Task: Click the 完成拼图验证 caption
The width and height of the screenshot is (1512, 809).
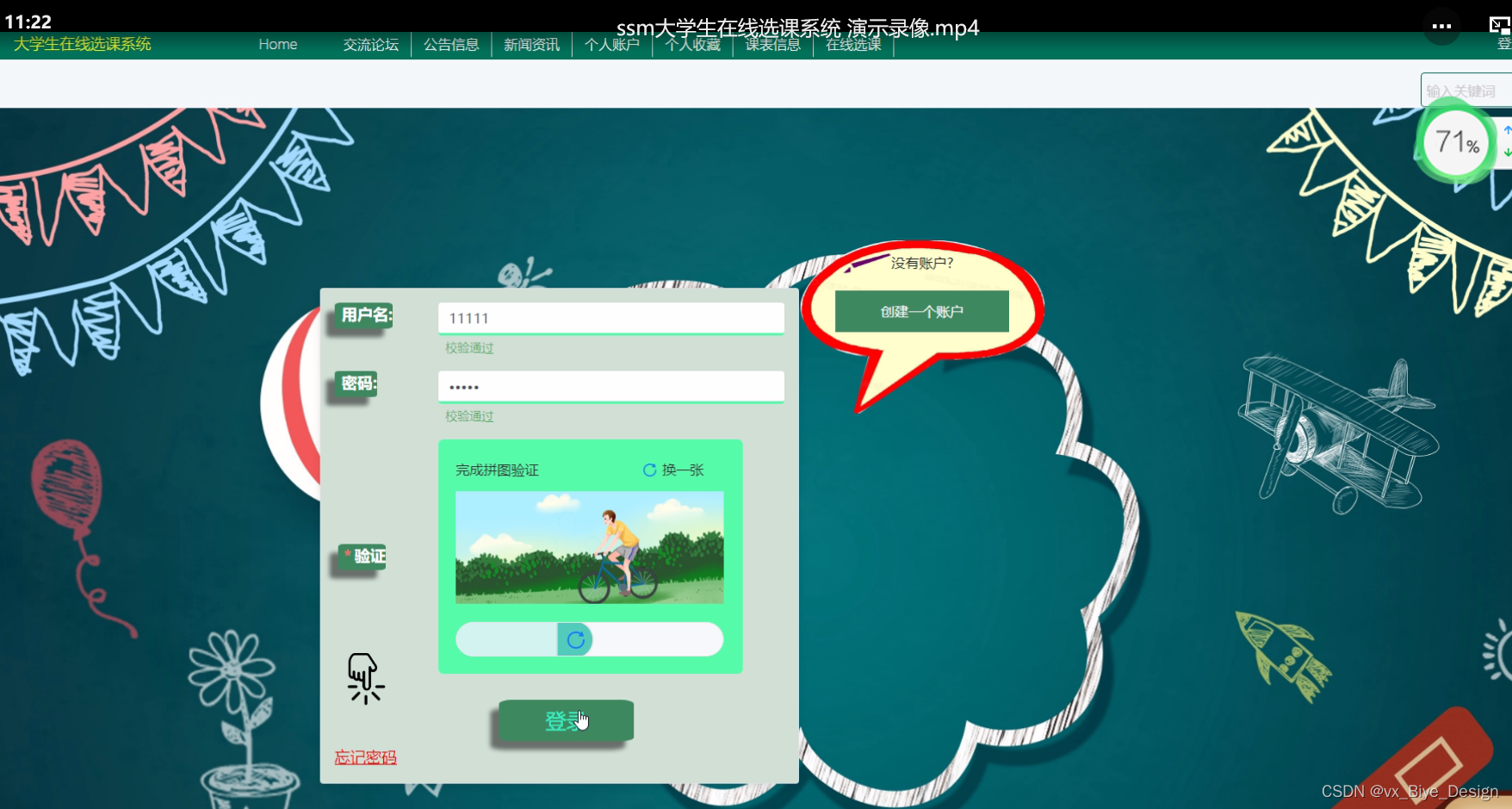Action: click(497, 470)
